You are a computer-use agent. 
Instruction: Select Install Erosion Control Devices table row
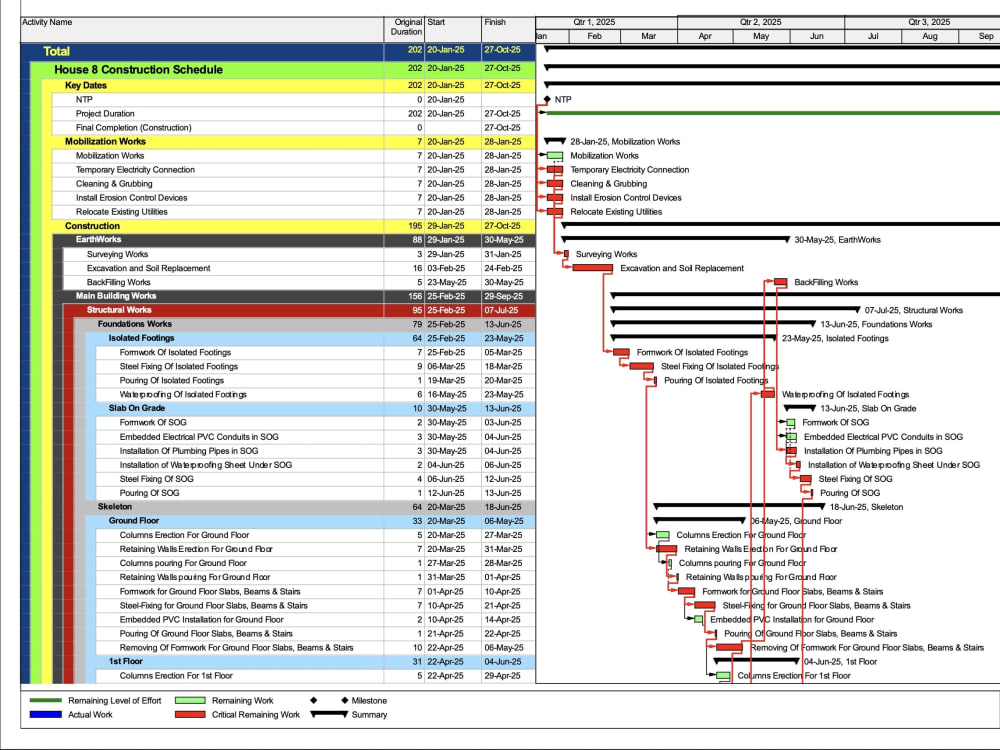(x=293, y=198)
